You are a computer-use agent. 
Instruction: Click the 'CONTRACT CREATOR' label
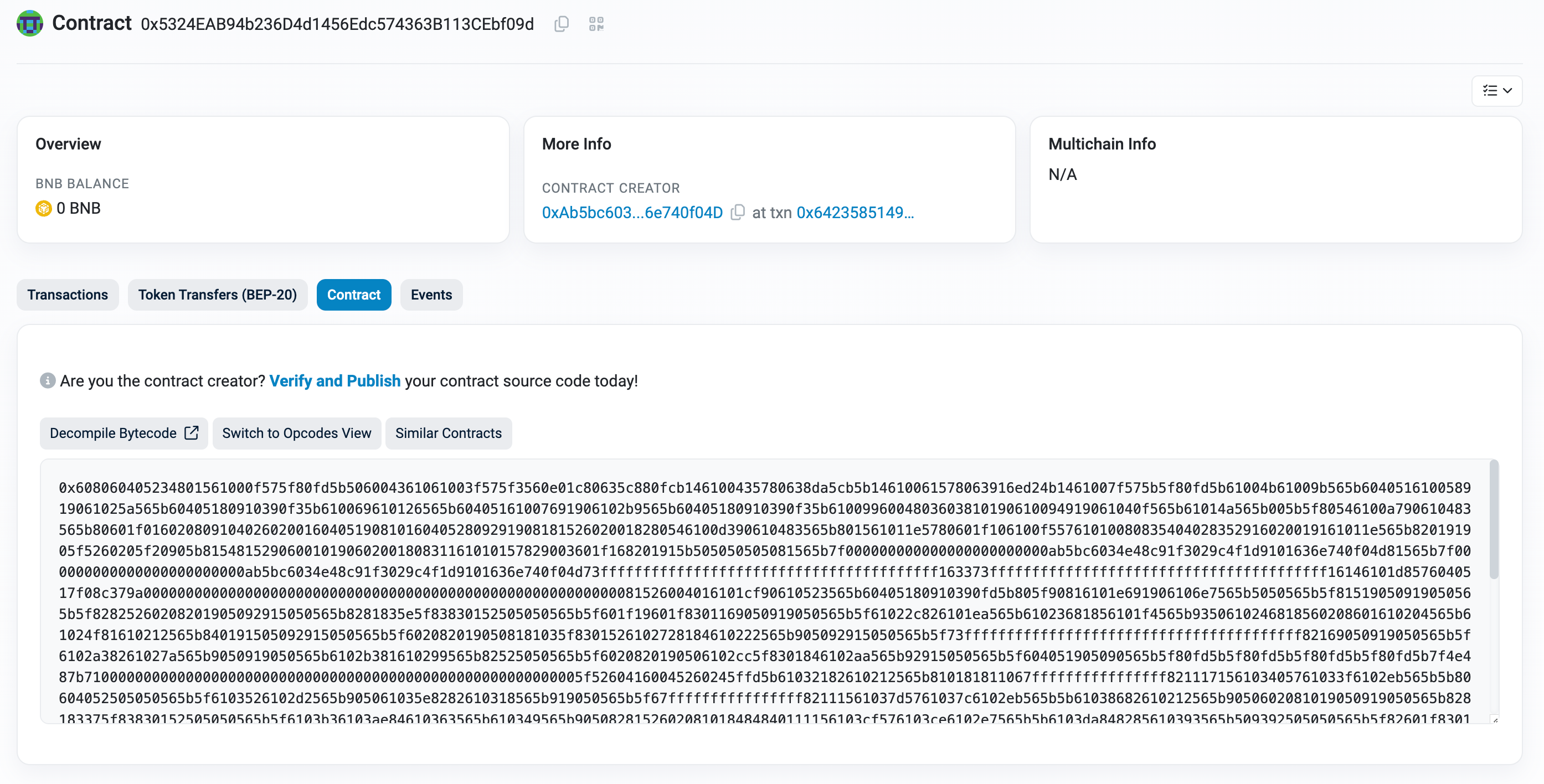[x=611, y=188]
